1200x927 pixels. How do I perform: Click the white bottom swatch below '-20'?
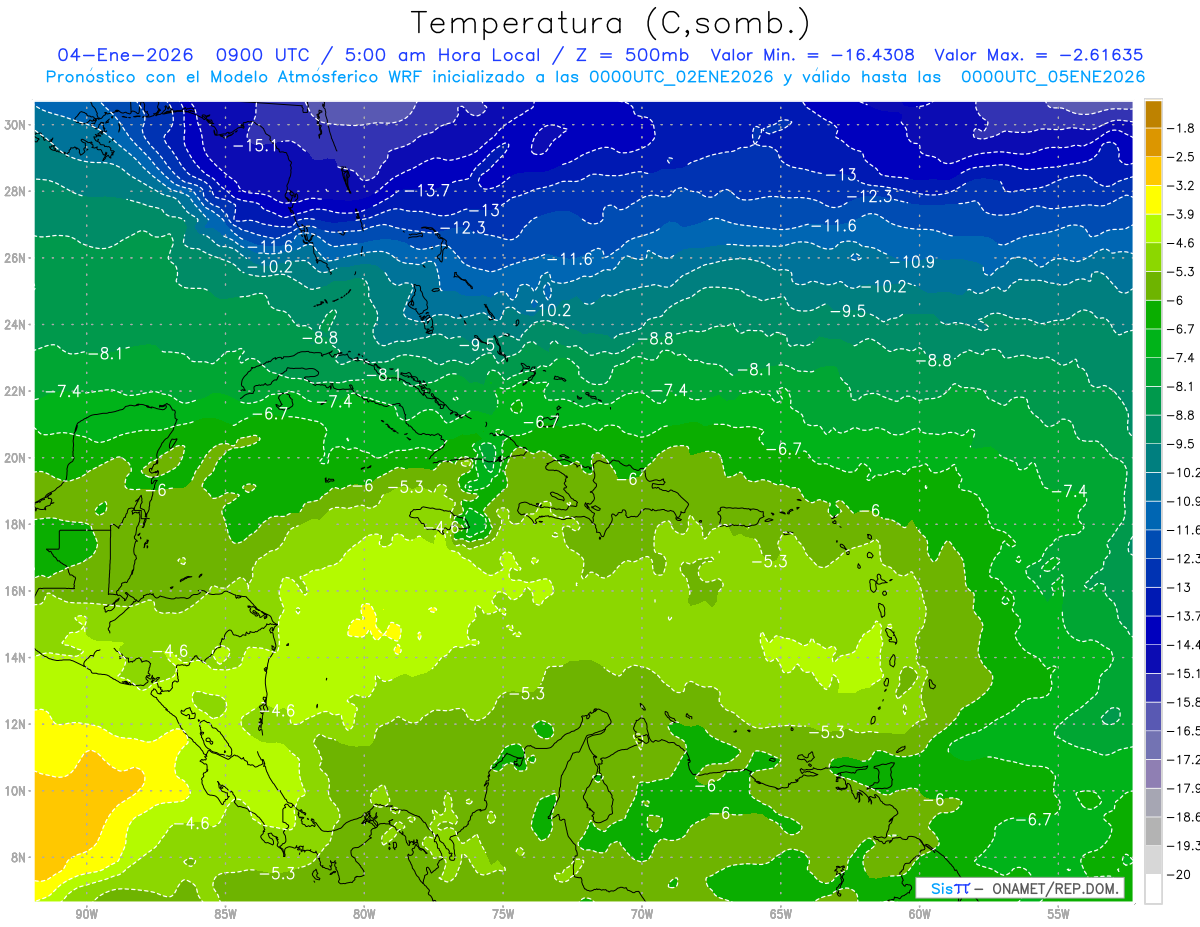pyautogui.click(x=1153, y=888)
